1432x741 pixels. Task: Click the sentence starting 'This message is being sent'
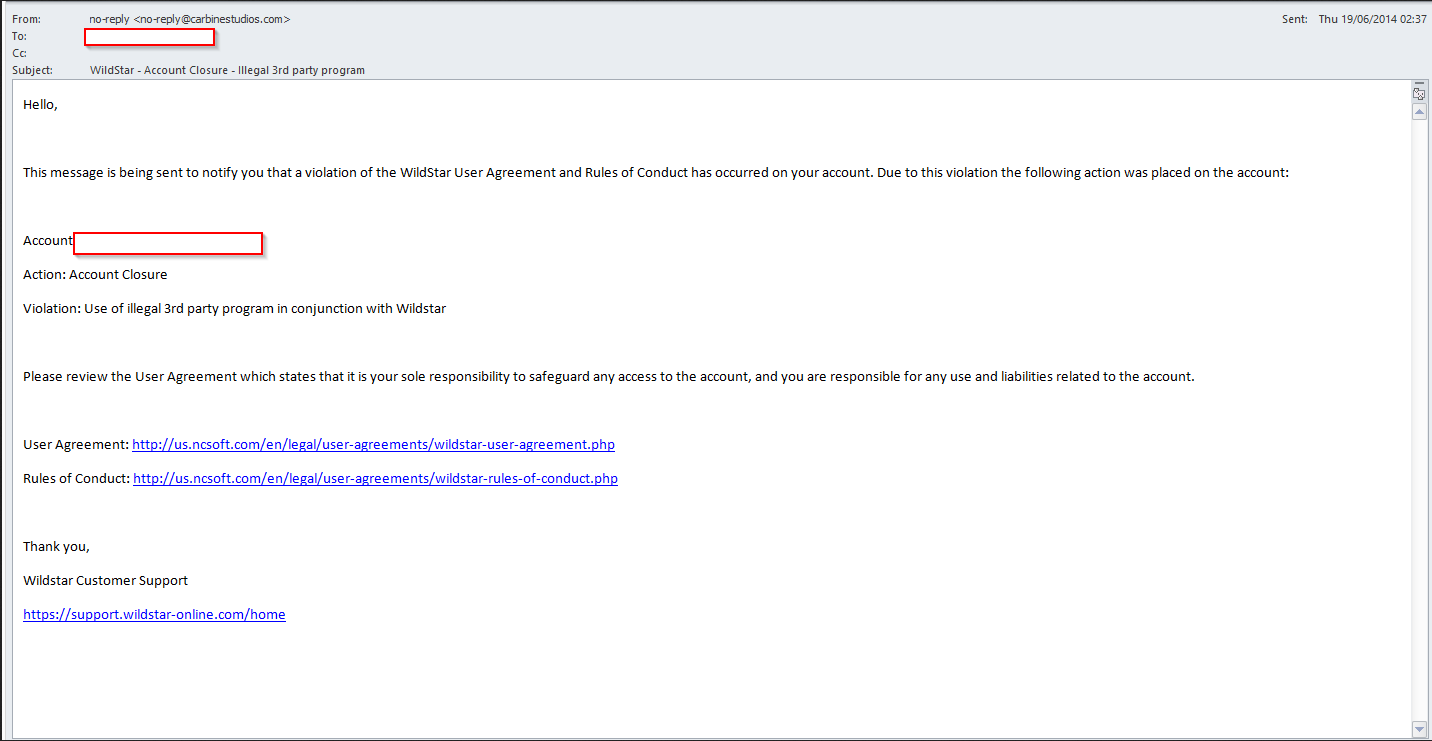(656, 172)
